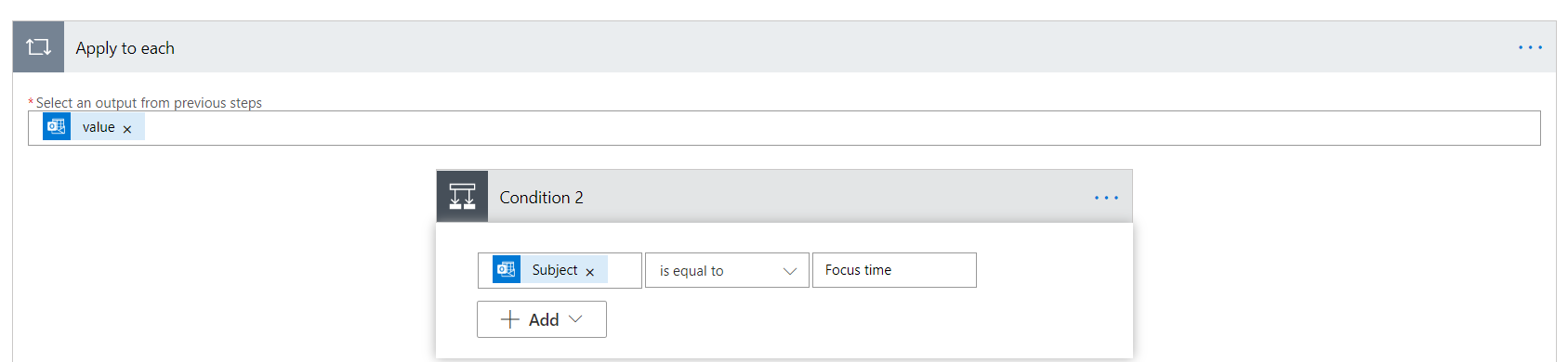Image resolution: width=1568 pixels, height=362 pixels.
Task: Click the Outlook icon on the value token
Action: tap(57, 126)
